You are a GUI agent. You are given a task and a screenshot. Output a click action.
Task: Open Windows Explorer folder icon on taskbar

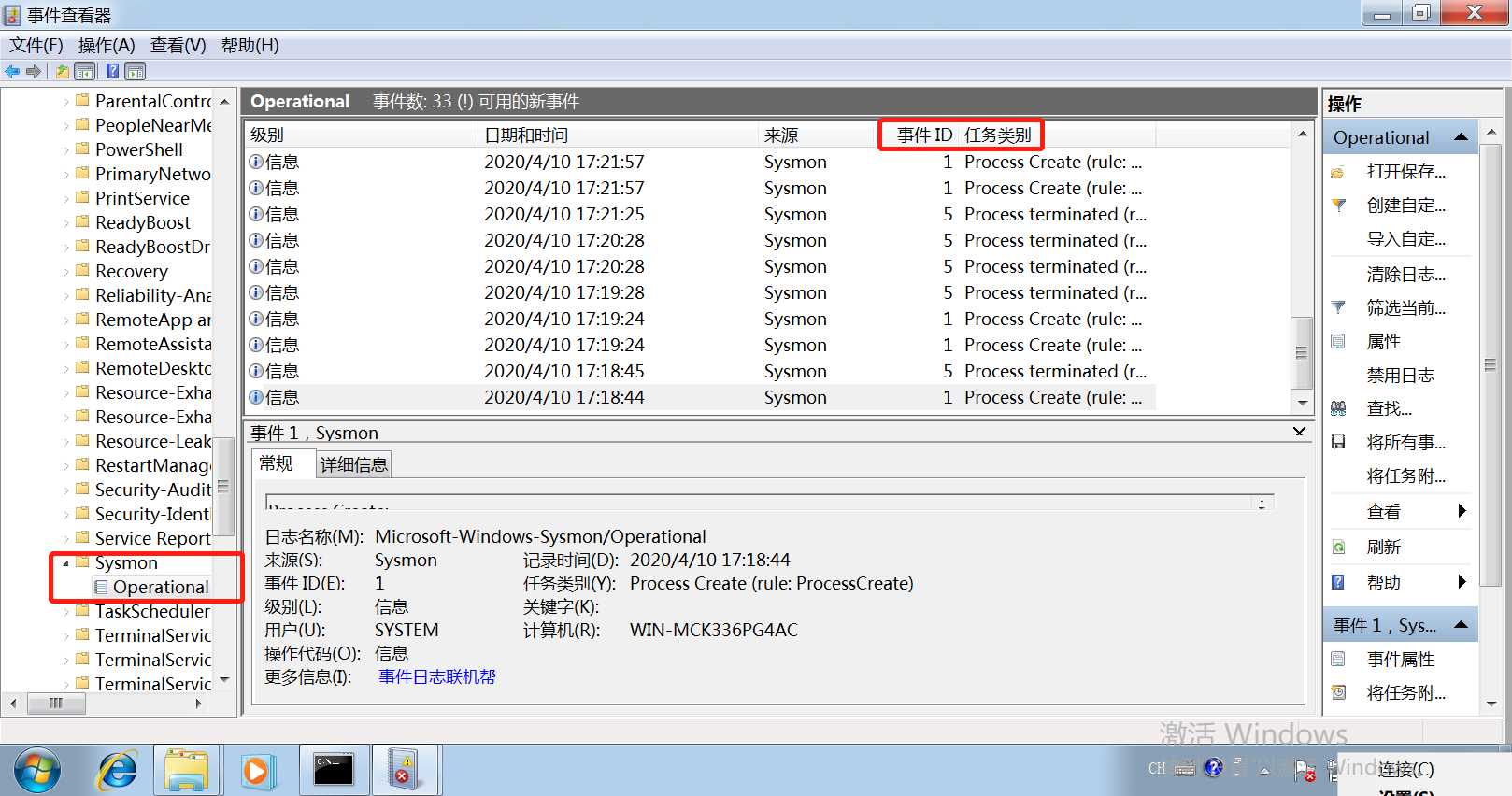pyautogui.click(x=187, y=771)
